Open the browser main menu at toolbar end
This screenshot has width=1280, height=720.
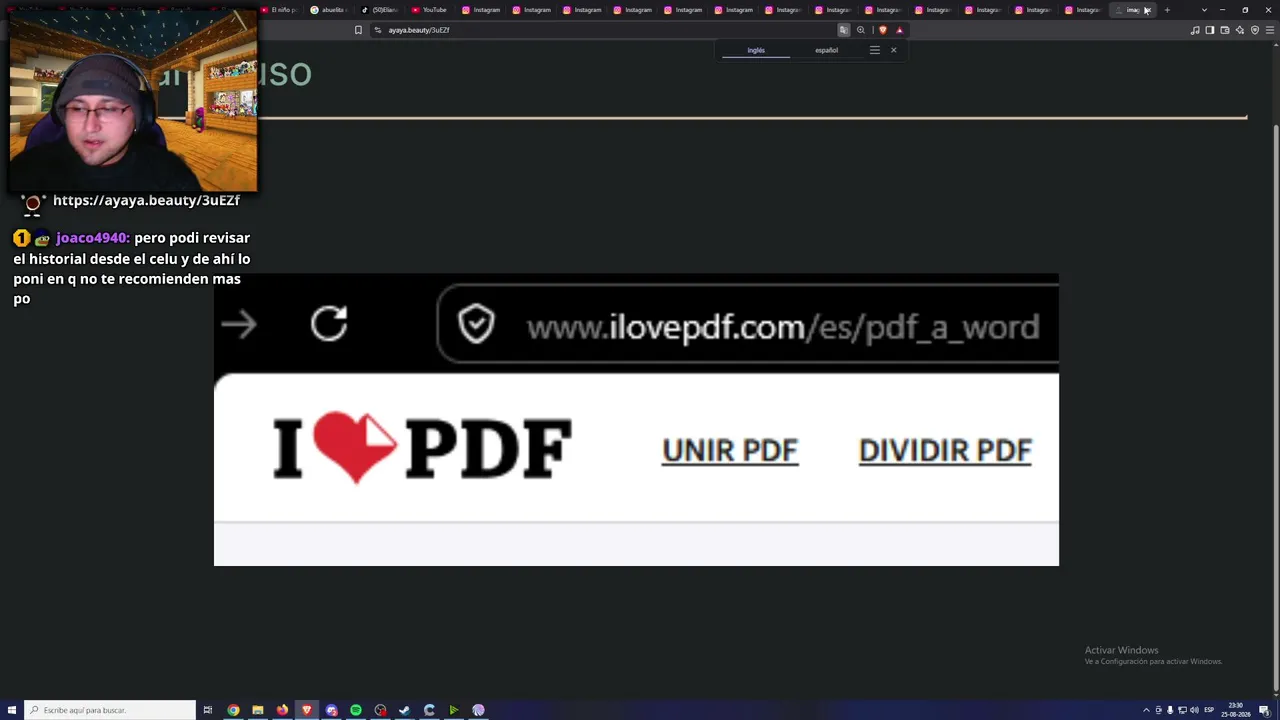[1269, 30]
